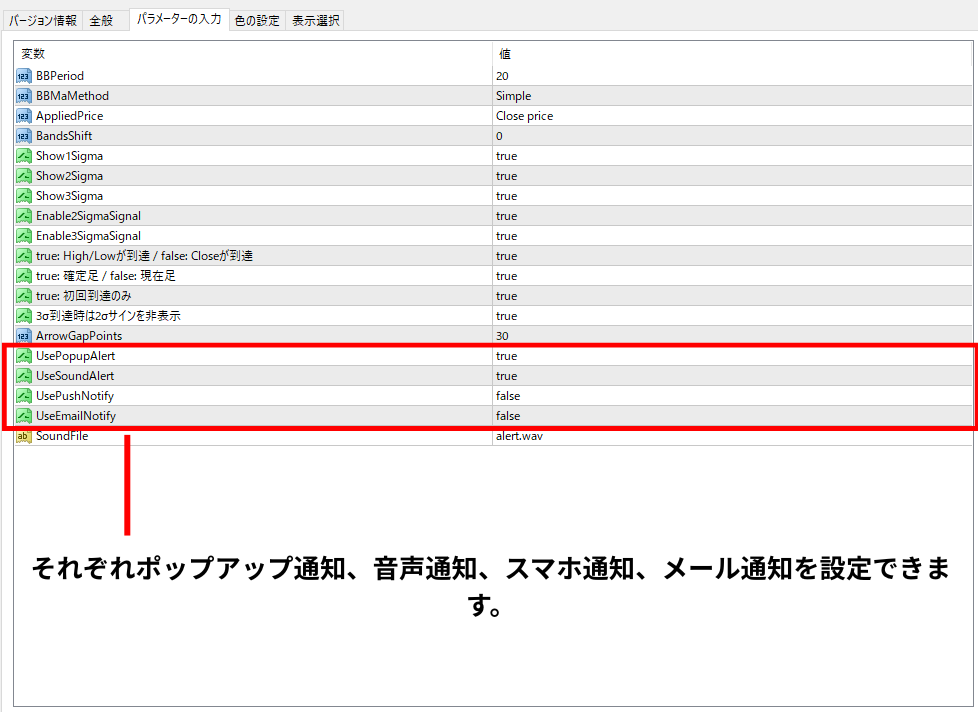Viewport: 978px width, 712px height.
Task: Click the BBMaMethod parameter icon
Action: pyautogui.click(x=24, y=96)
